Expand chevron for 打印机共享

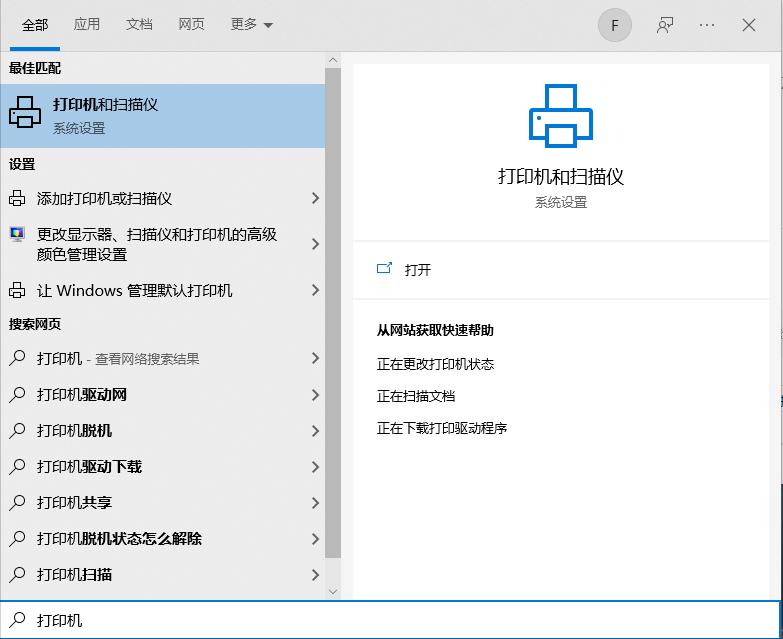click(315, 503)
